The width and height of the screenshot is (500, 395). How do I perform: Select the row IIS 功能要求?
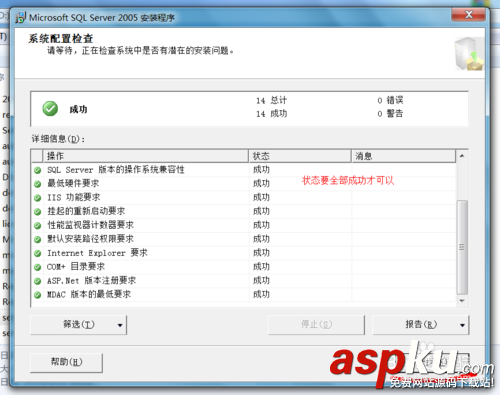point(243,198)
